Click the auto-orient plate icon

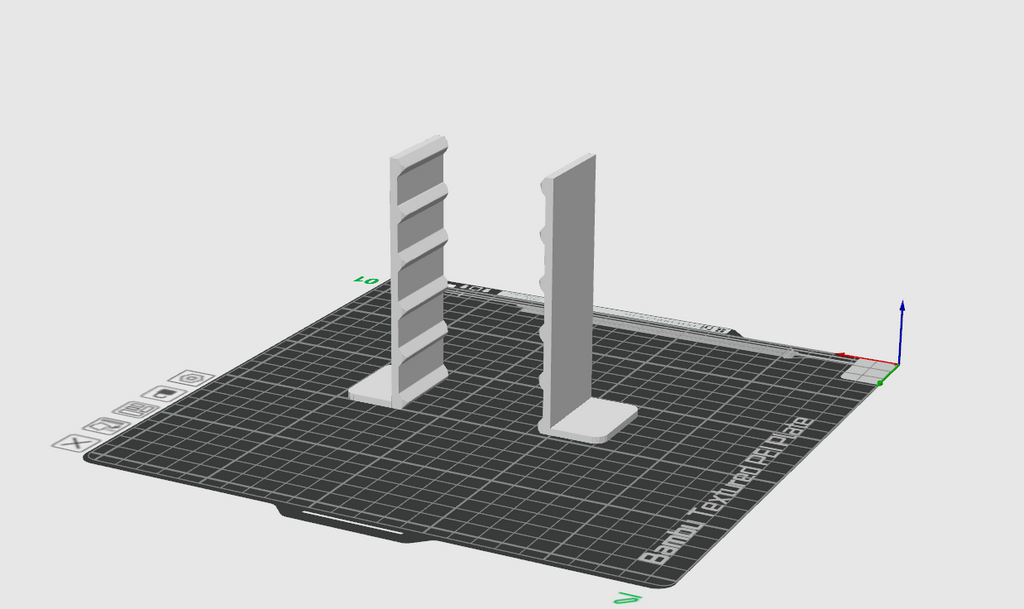coord(107,426)
